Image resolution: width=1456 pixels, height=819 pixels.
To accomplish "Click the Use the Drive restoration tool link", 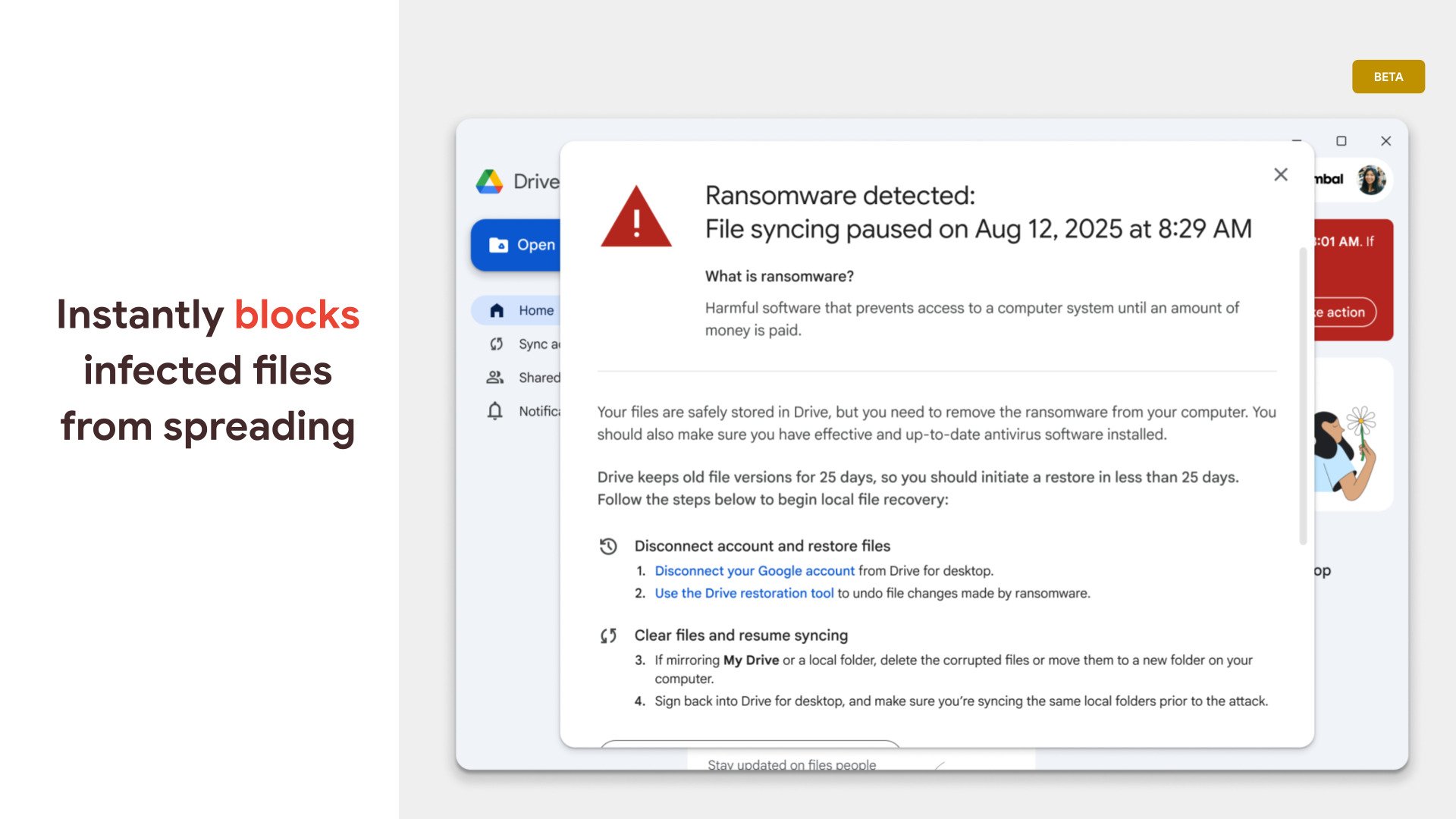I will [x=745, y=593].
